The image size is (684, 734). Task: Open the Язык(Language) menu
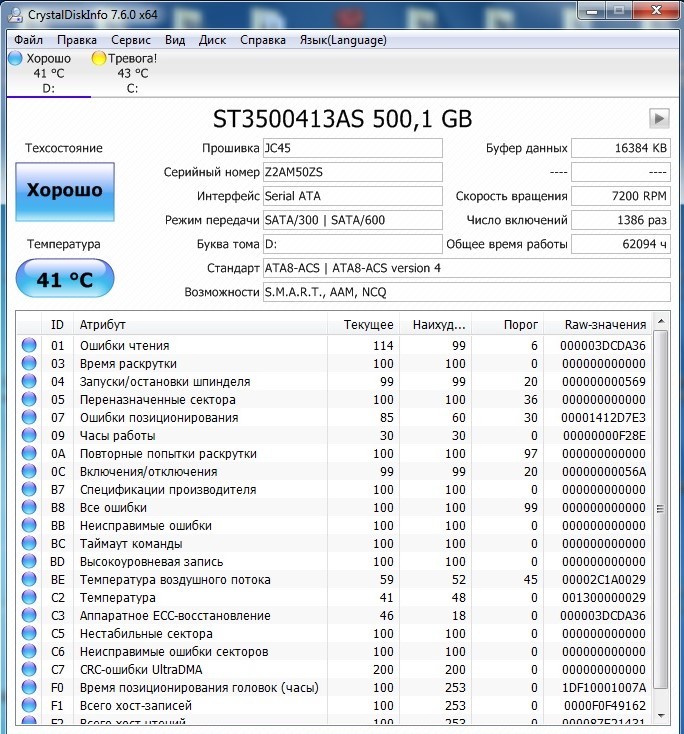pyautogui.click(x=343, y=40)
